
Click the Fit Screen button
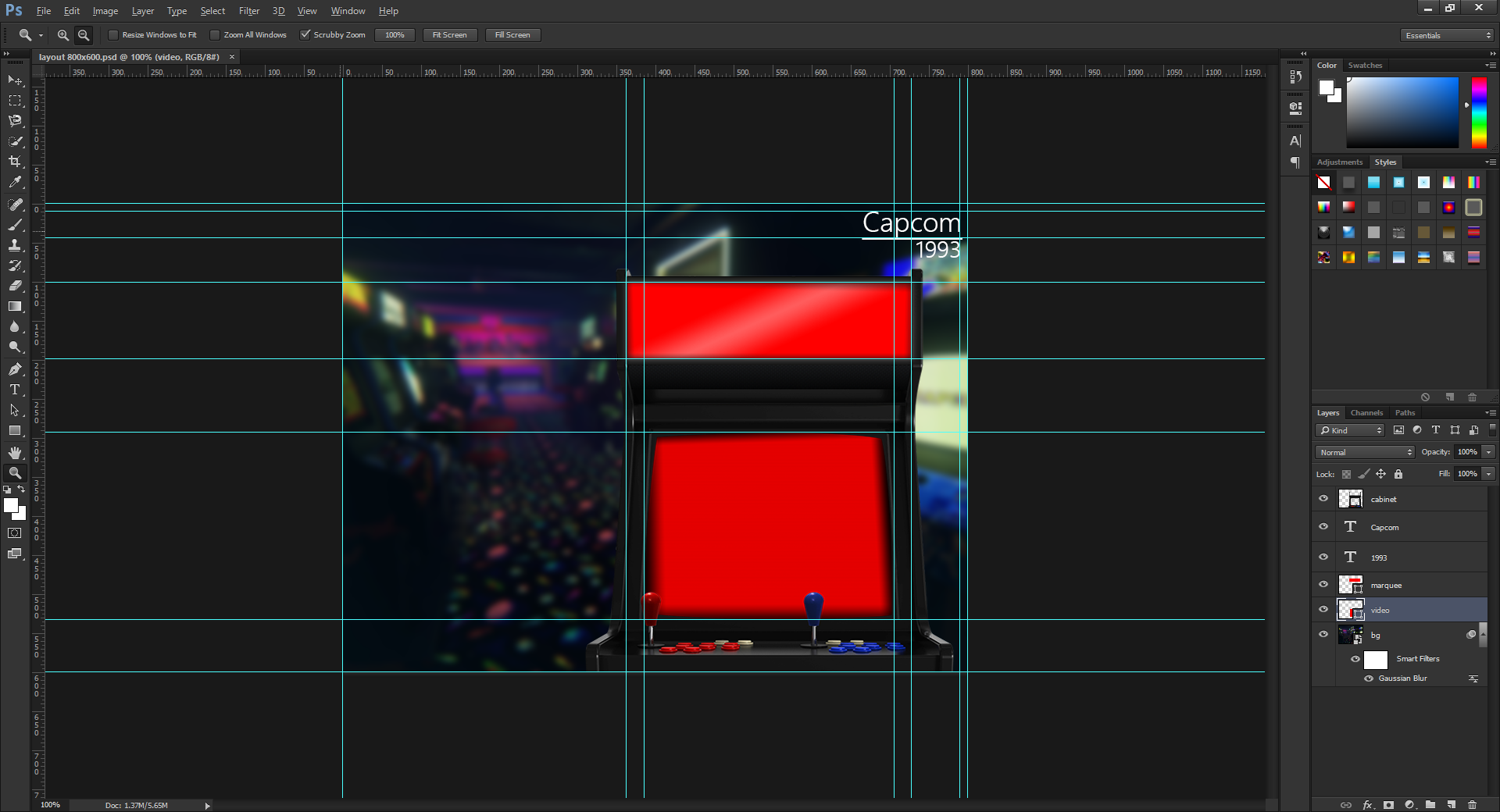click(x=450, y=35)
